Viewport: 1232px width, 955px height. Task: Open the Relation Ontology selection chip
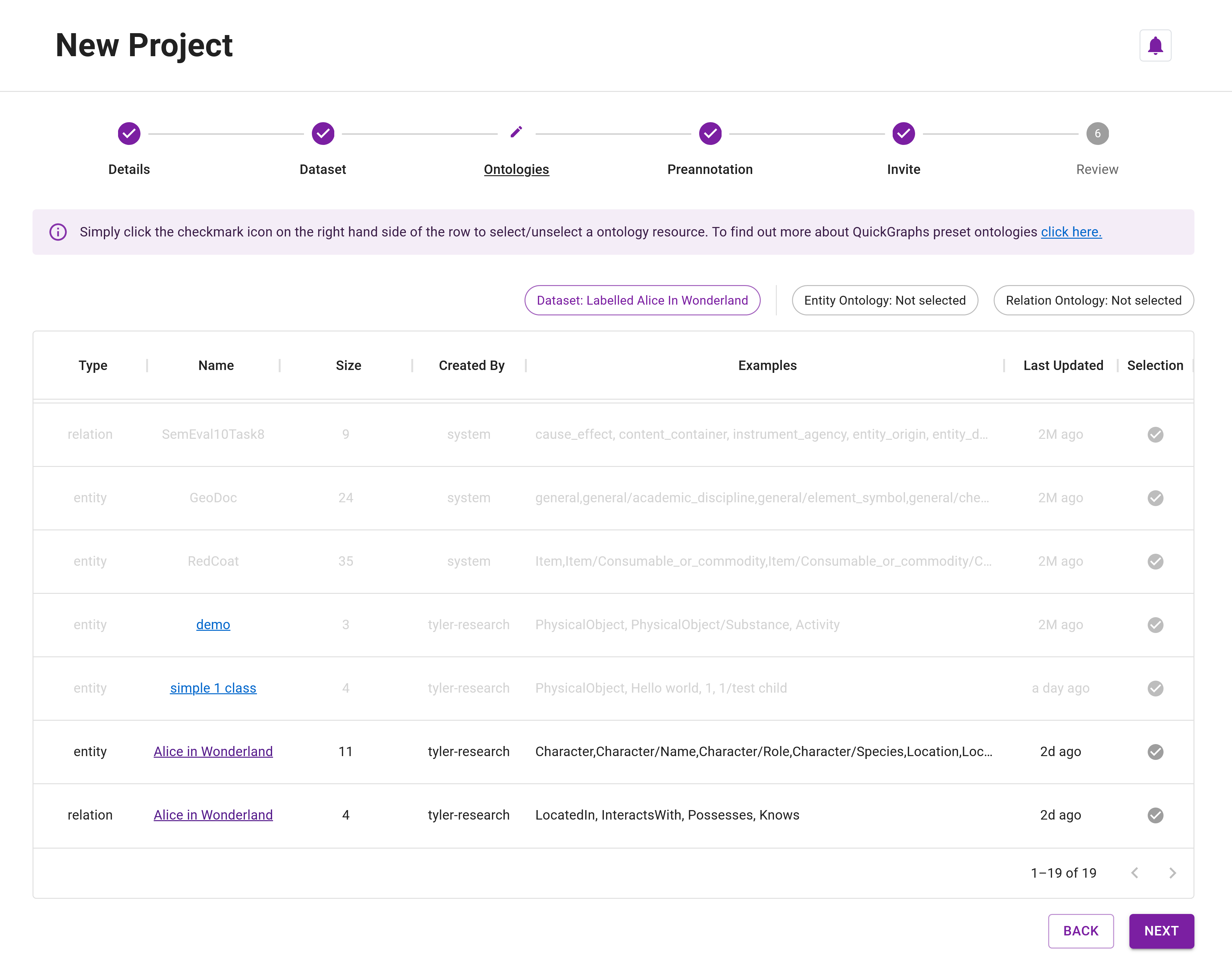[x=1093, y=300]
